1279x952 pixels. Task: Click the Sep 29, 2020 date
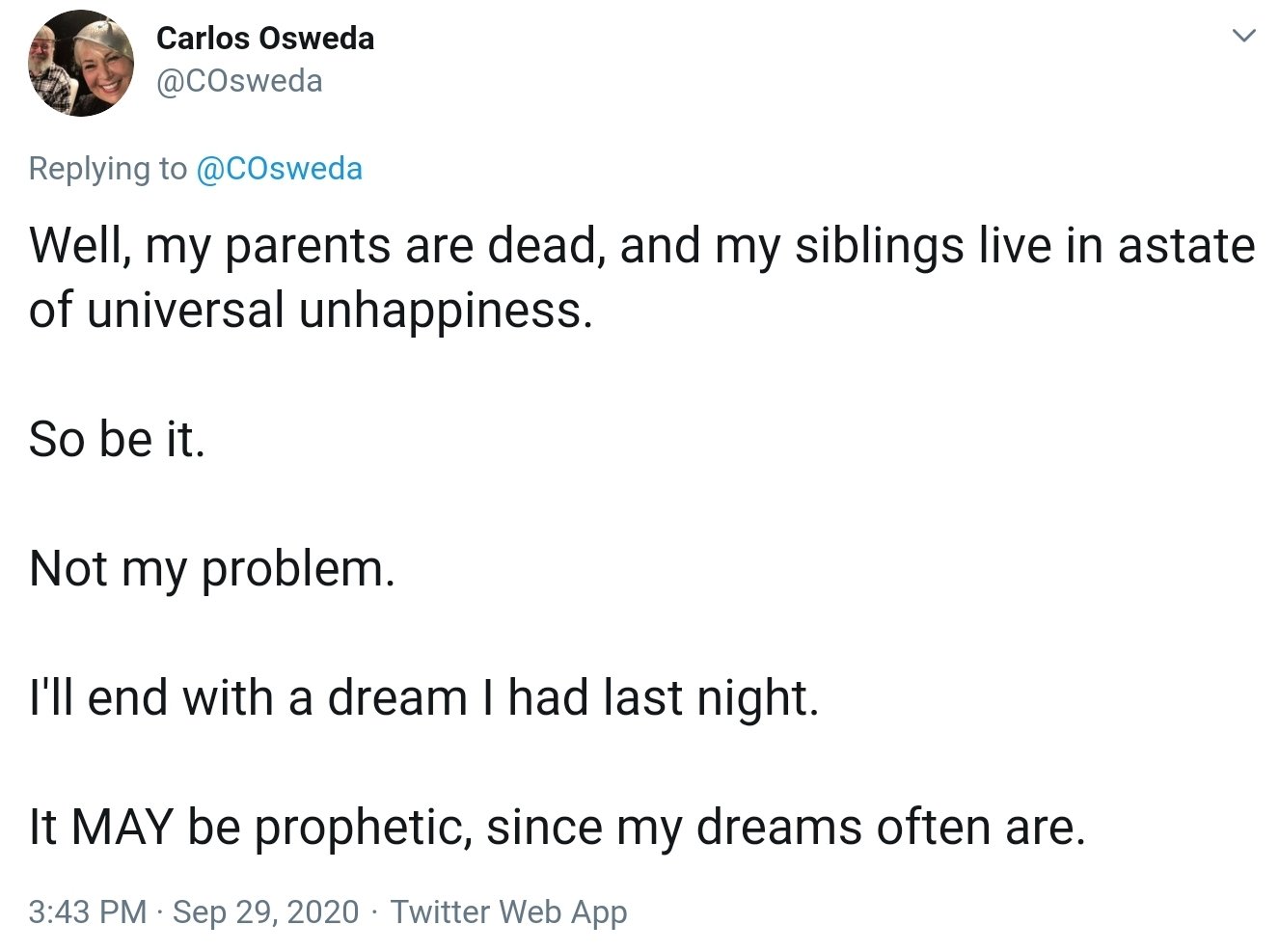[x=265, y=911]
